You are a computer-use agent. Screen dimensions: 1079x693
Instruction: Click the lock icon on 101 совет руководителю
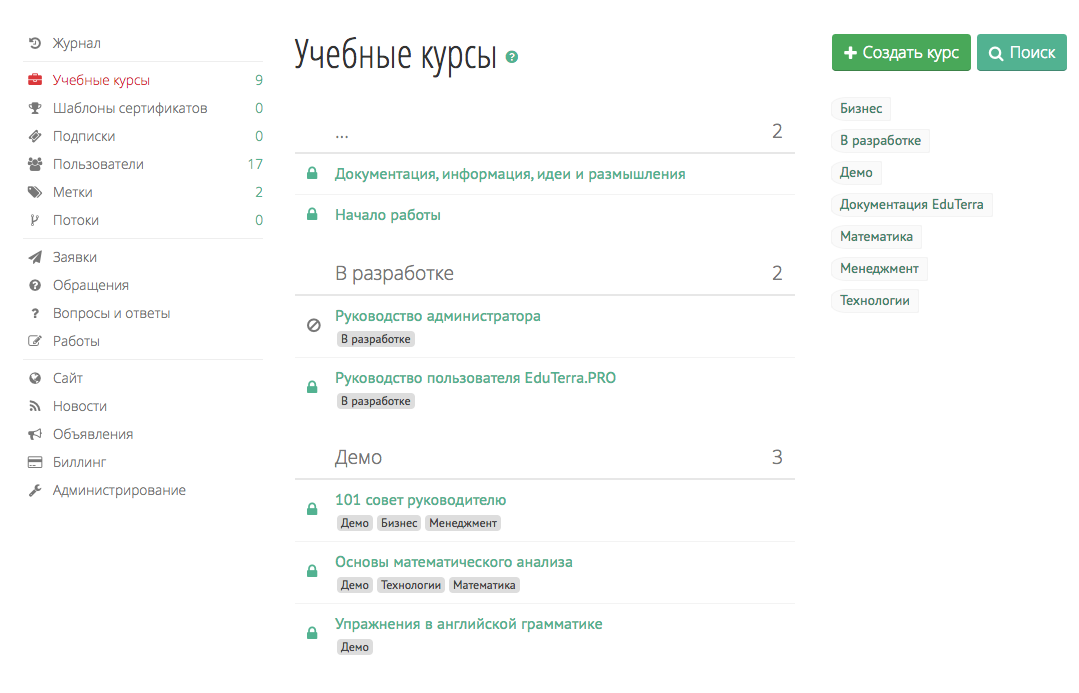coord(311,509)
